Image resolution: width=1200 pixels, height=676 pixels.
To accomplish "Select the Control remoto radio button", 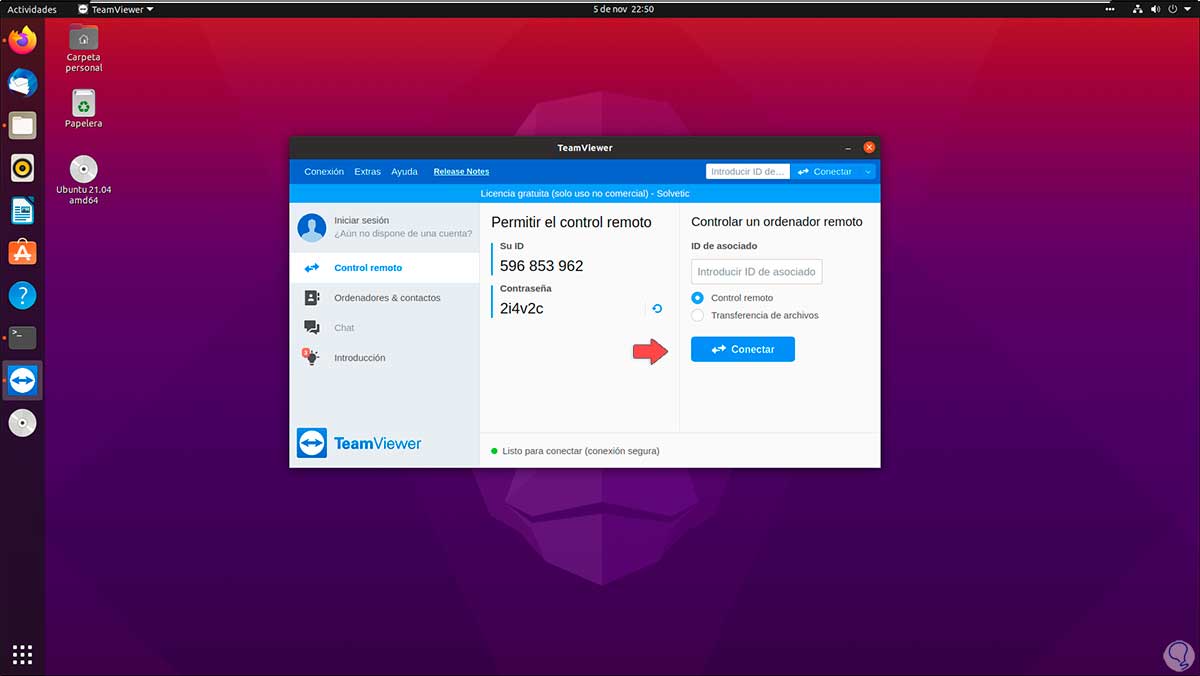I will (697, 298).
